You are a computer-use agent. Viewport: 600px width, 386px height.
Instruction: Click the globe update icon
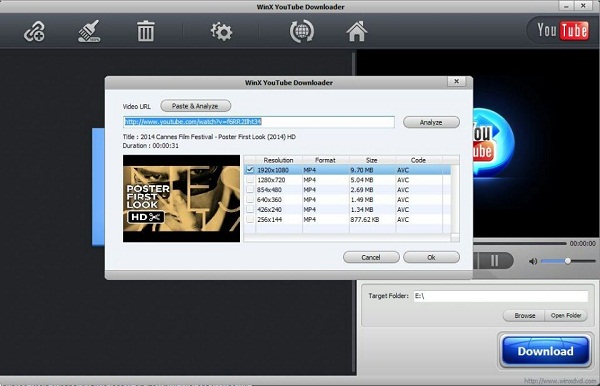click(x=302, y=31)
